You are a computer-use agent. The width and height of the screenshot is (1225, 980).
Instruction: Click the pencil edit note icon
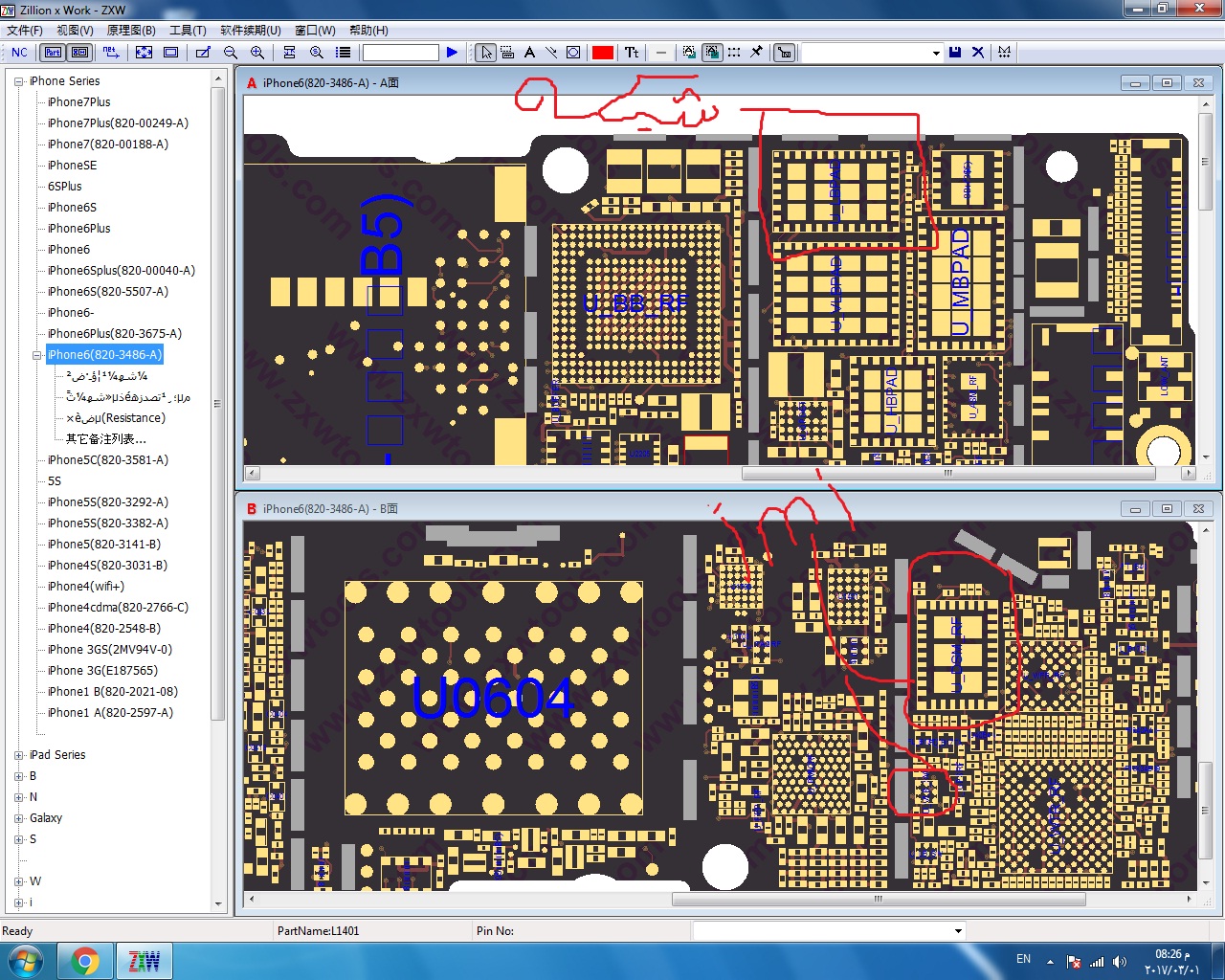[203, 53]
